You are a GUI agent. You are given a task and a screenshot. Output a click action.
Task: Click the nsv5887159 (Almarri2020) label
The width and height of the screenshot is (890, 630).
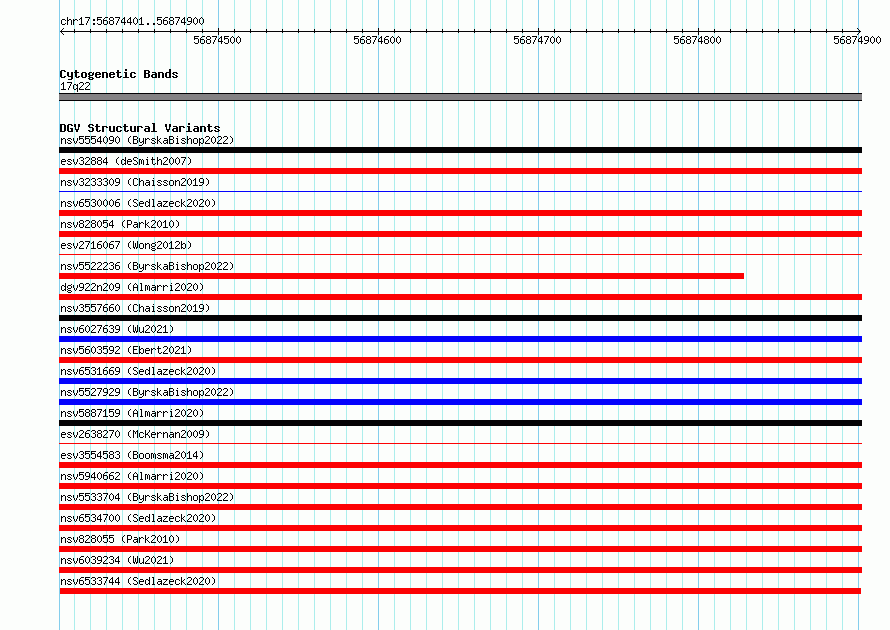click(x=132, y=413)
